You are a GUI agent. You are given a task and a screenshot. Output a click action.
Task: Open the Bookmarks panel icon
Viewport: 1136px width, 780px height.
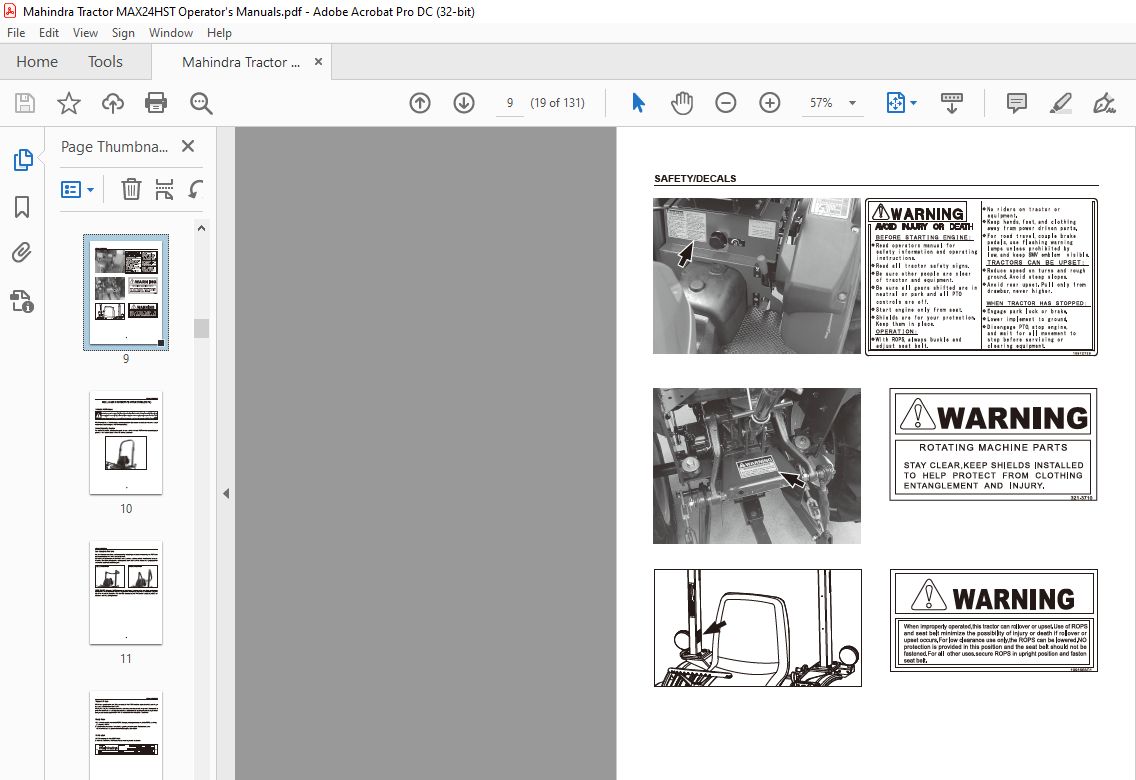[x=22, y=206]
